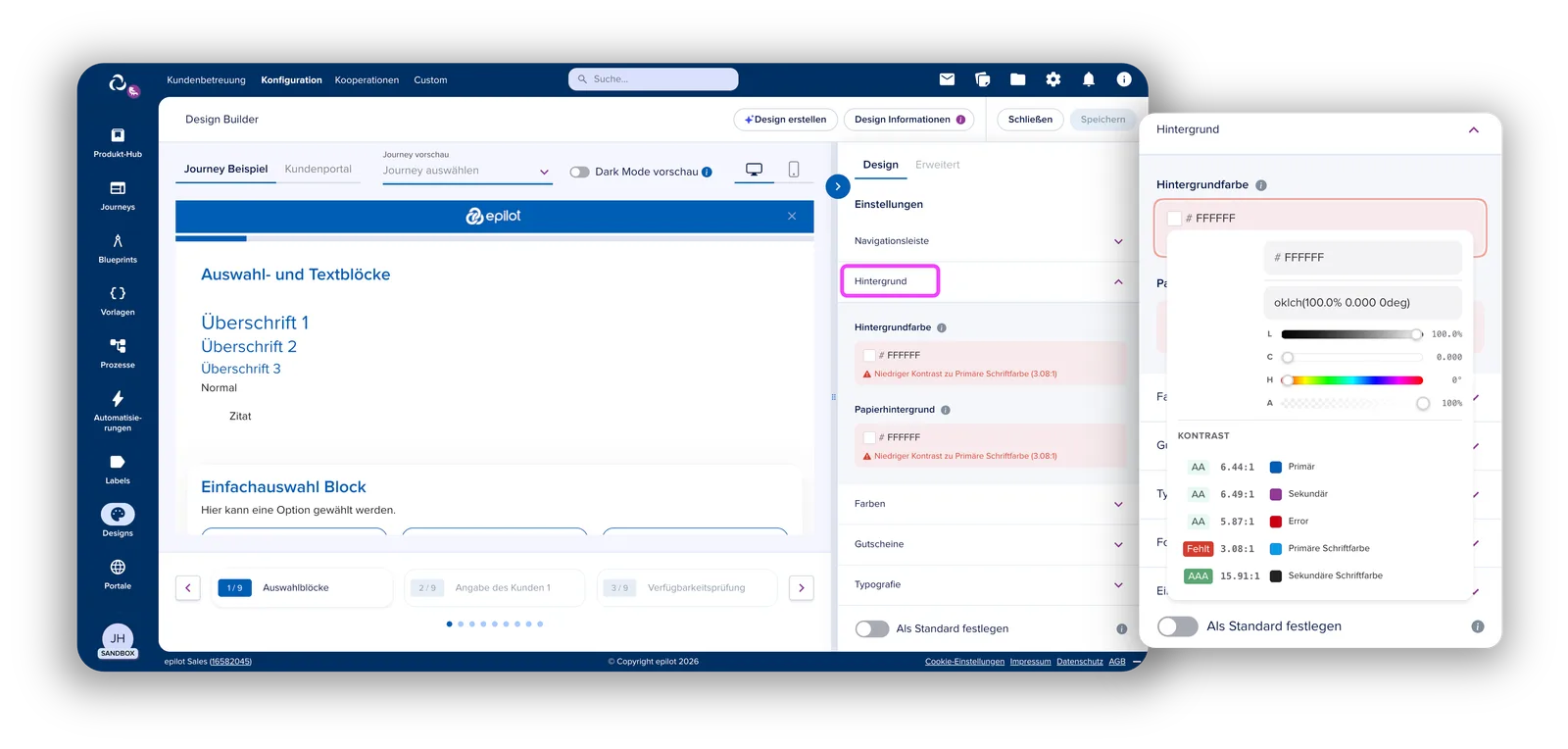
Task: Select the Design tab
Action: point(880,165)
